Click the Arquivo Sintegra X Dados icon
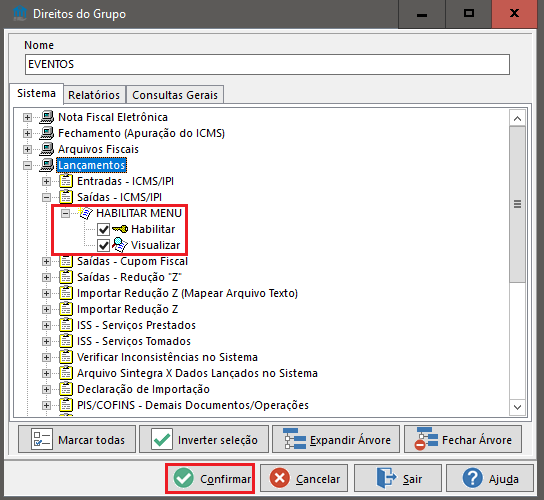Screen dimensions: 544x500 (x=66, y=373)
